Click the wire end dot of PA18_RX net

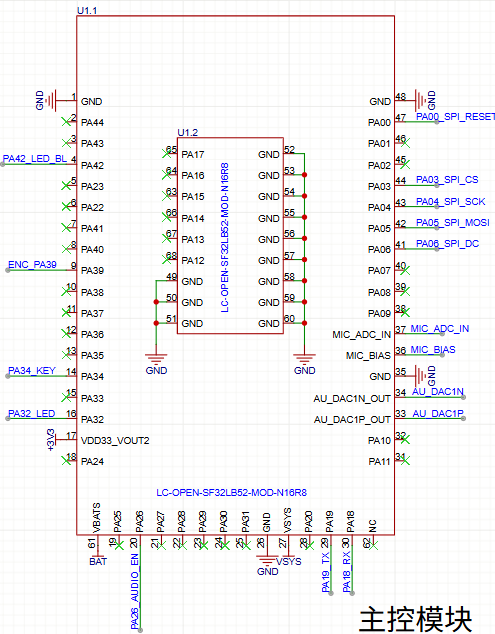(x=352, y=593)
